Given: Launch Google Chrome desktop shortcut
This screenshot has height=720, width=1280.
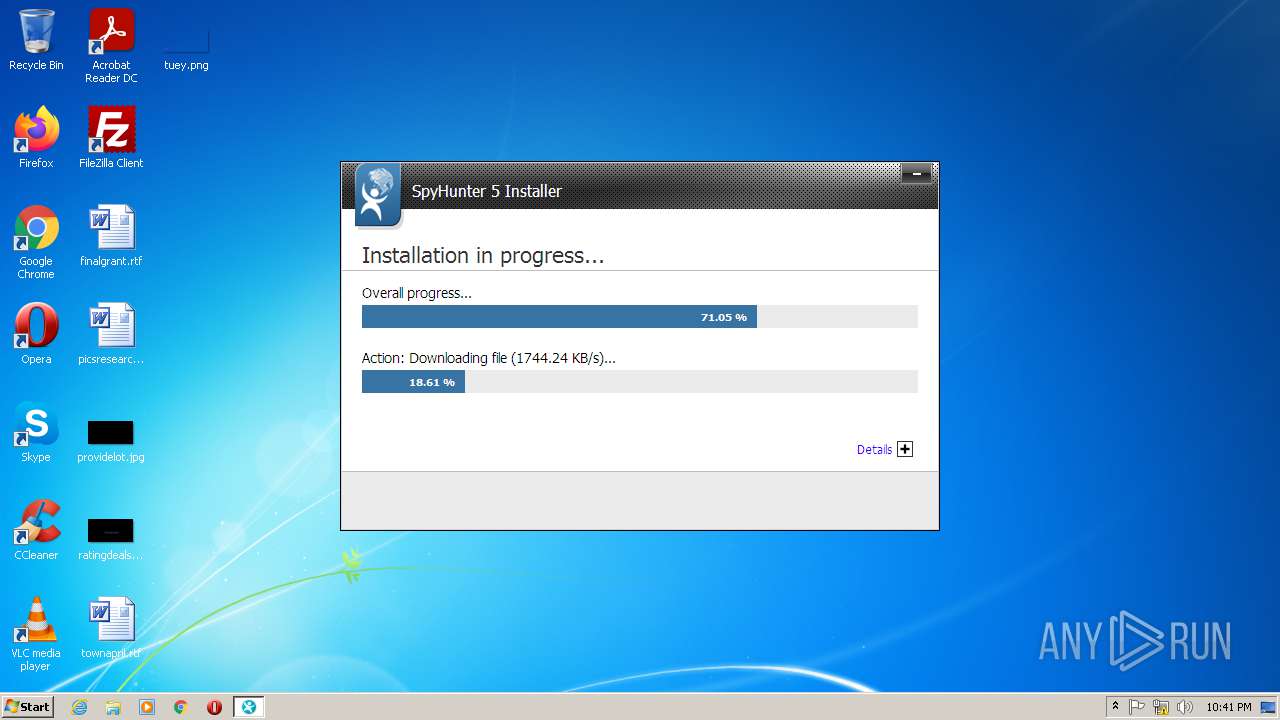Looking at the screenshot, I should pyautogui.click(x=36, y=242).
